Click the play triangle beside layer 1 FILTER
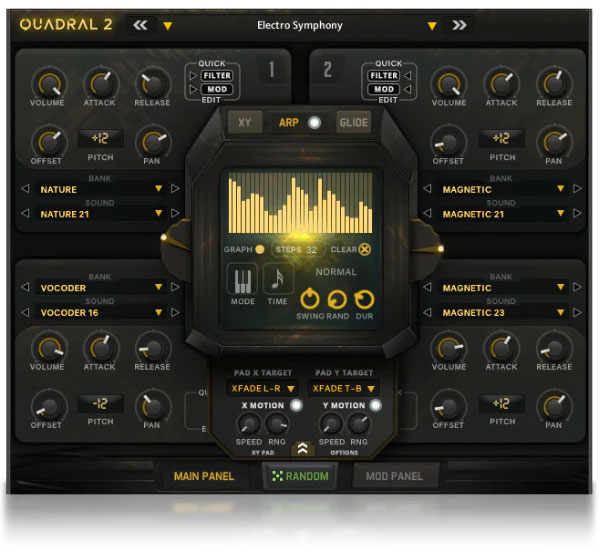This screenshot has width=600, height=550. pyautogui.click(x=193, y=76)
